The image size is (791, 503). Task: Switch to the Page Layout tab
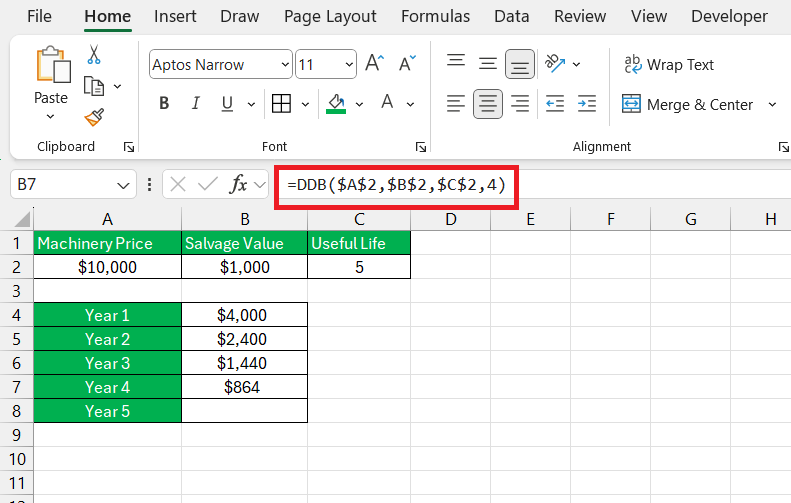pos(330,16)
